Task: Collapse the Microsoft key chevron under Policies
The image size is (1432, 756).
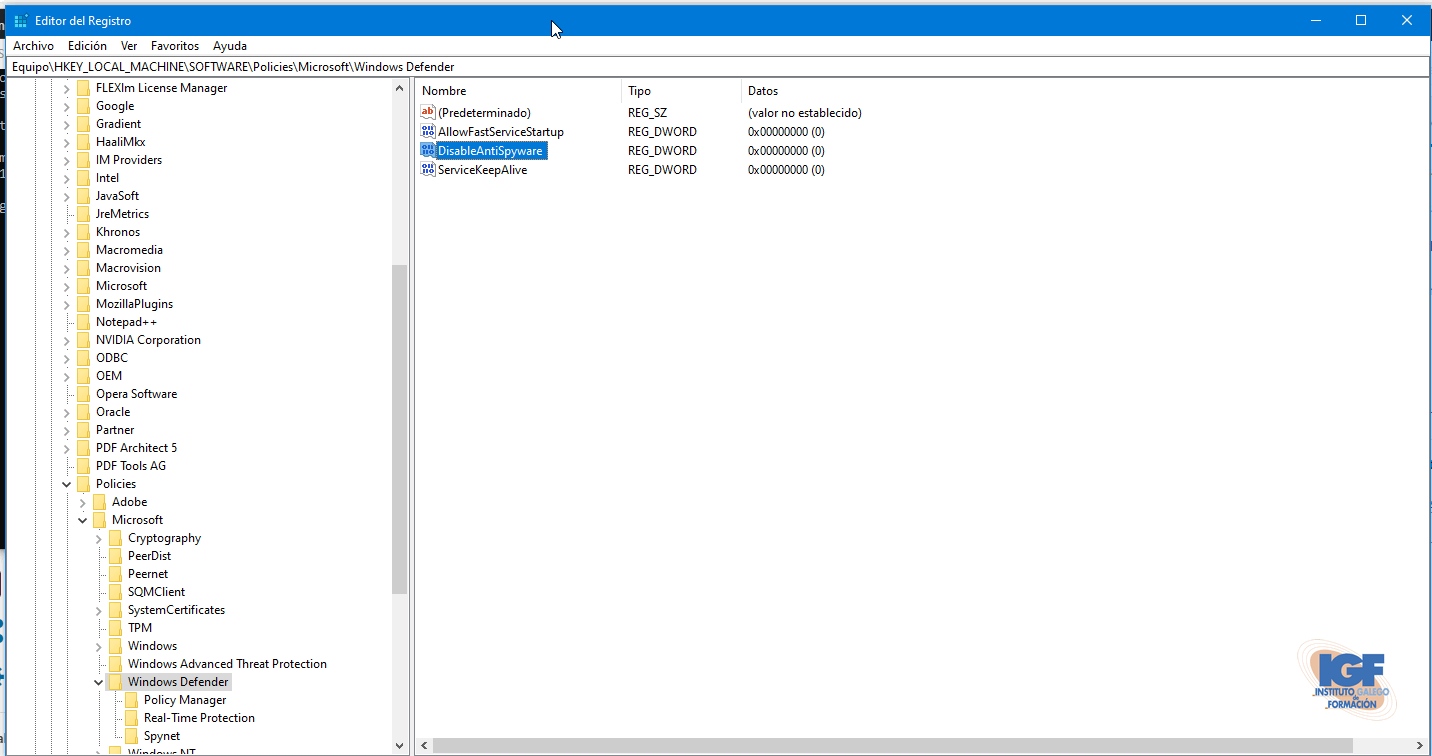Action: point(83,520)
